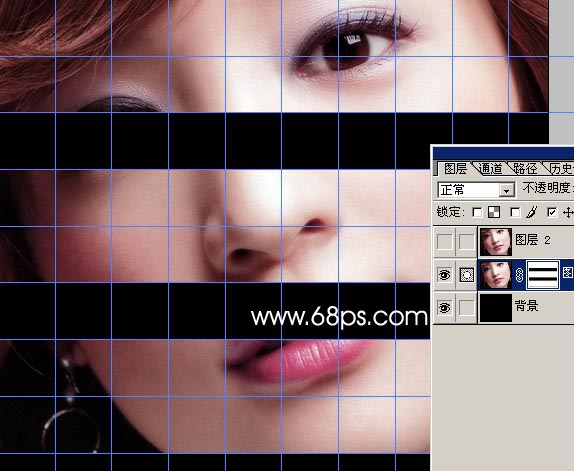Click the mask-editing indicator icon beside the eye
Image resolution: width=574 pixels, height=471 pixels.
click(x=466, y=274)
